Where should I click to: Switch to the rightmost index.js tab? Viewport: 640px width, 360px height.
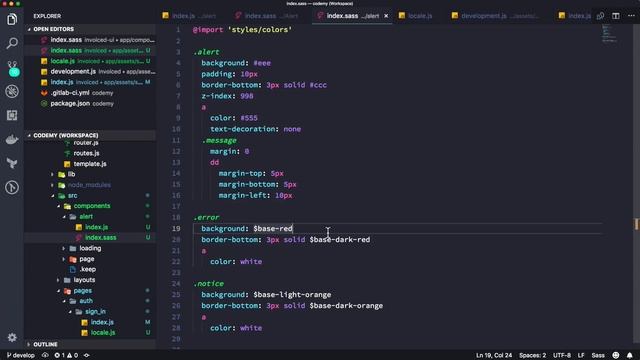coord(574,16)
